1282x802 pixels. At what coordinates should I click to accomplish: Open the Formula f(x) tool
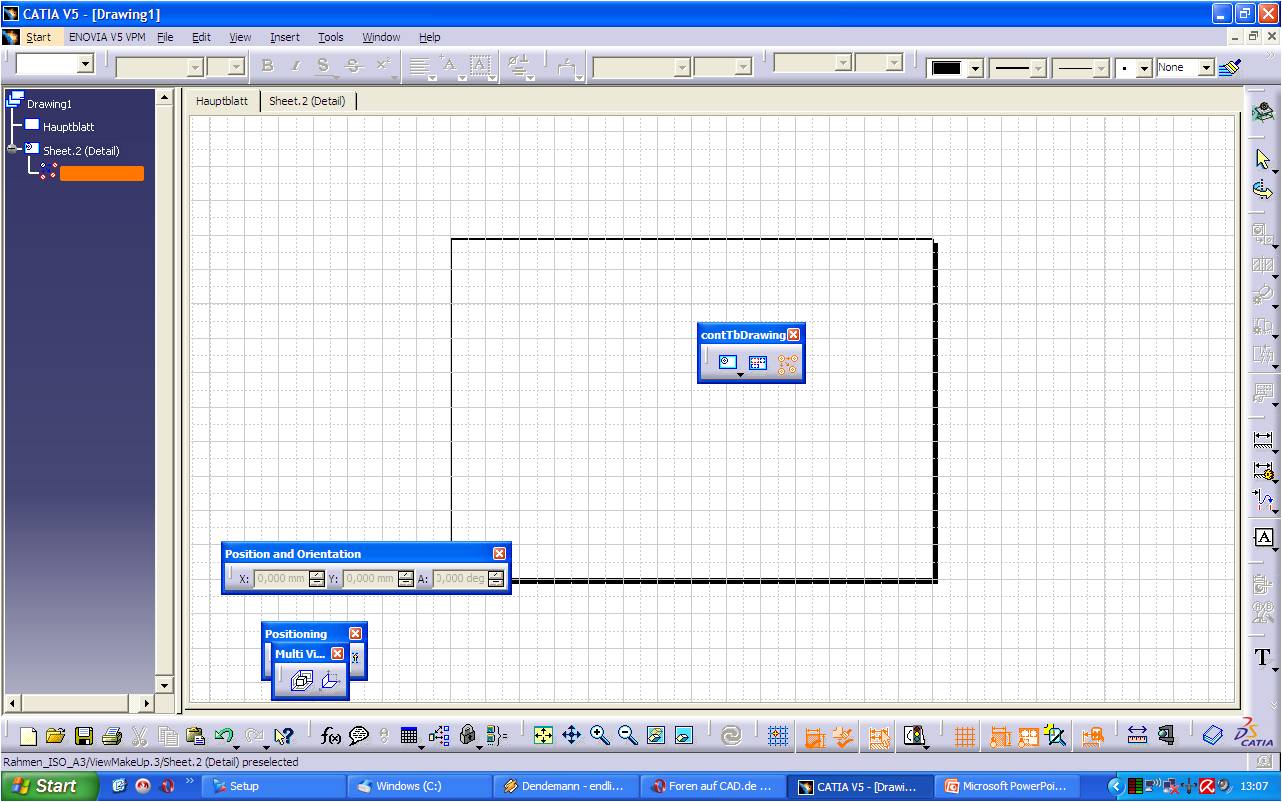tap(331, 736)
